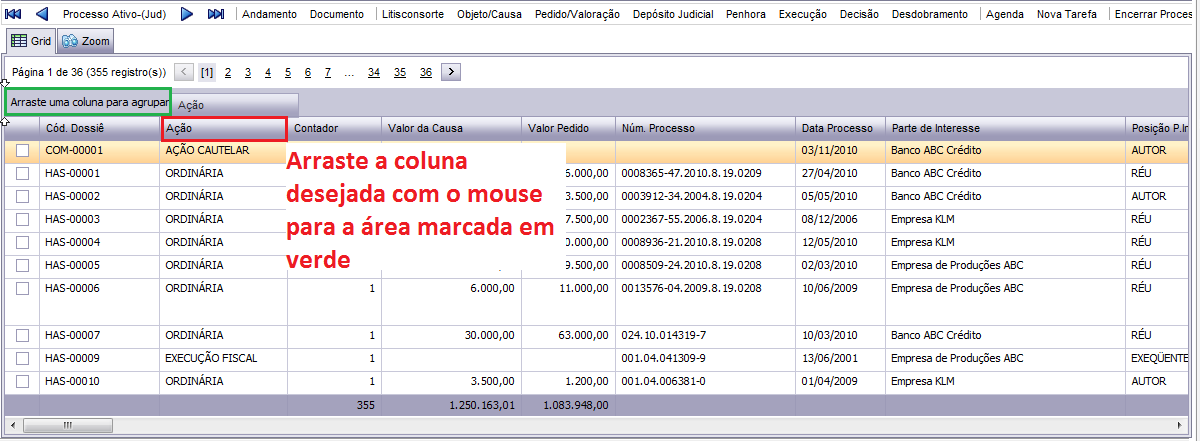Go to previous page in pager
1200x441 pixels.
[x=184, y=72]
